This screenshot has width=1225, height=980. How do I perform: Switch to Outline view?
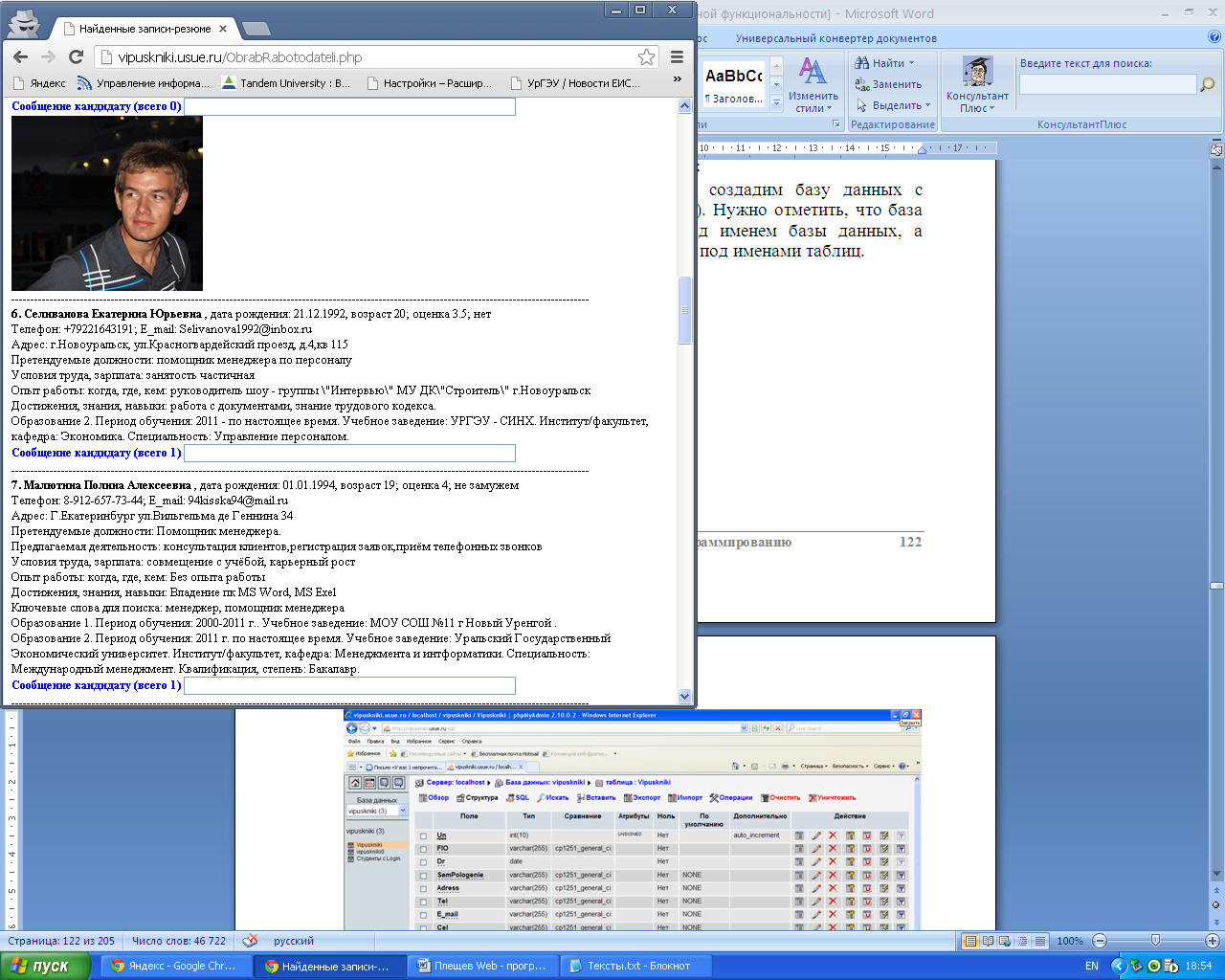[1023, 941]
